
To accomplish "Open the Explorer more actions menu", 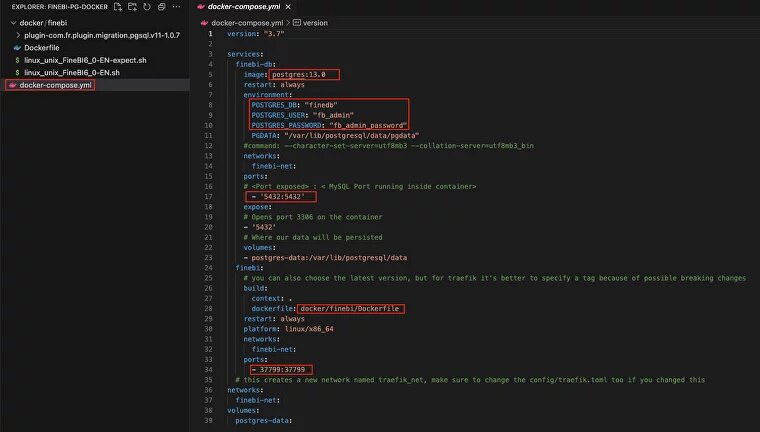I will (x=176, y=7).
